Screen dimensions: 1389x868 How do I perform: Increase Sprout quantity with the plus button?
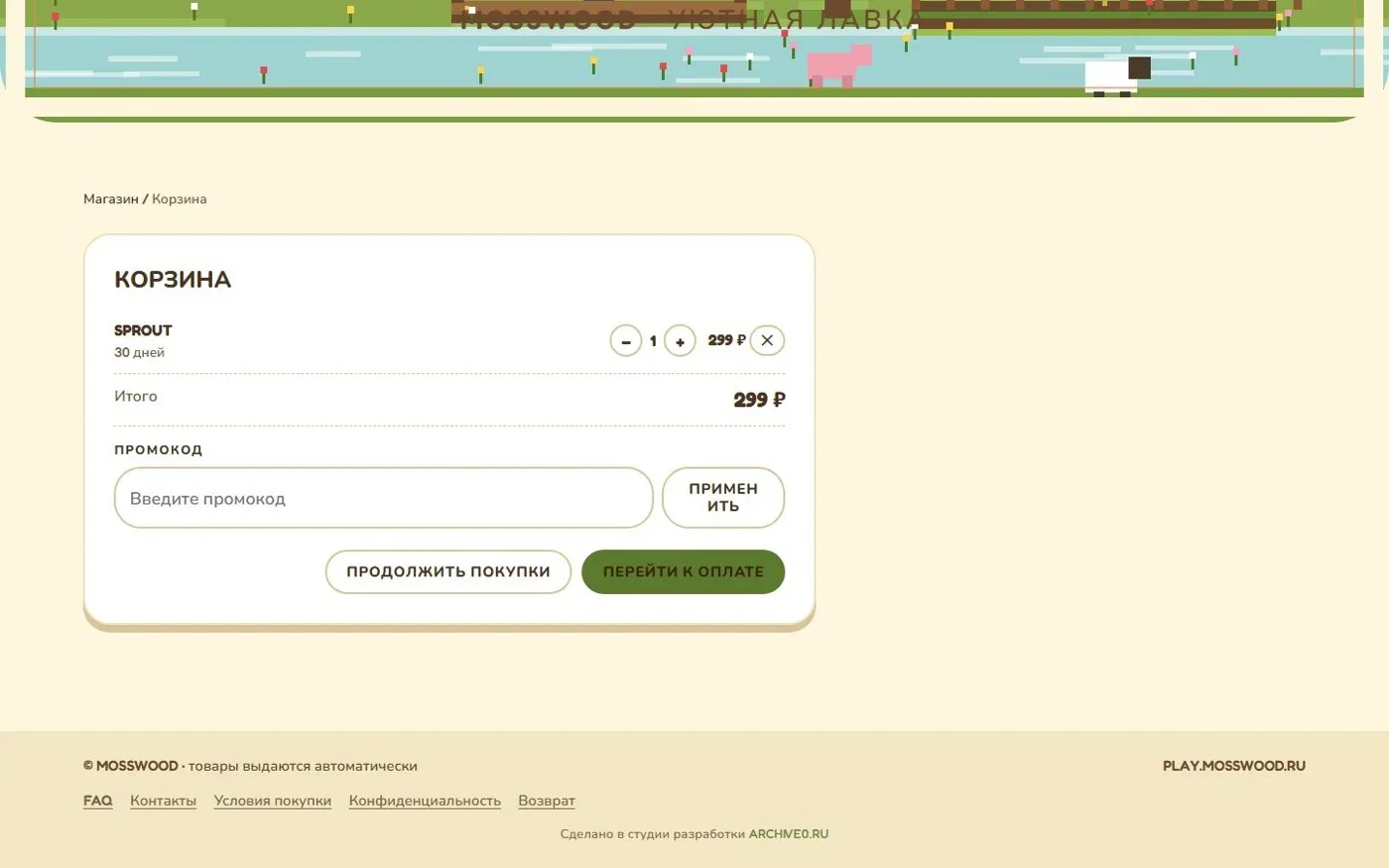click(680, 341)
